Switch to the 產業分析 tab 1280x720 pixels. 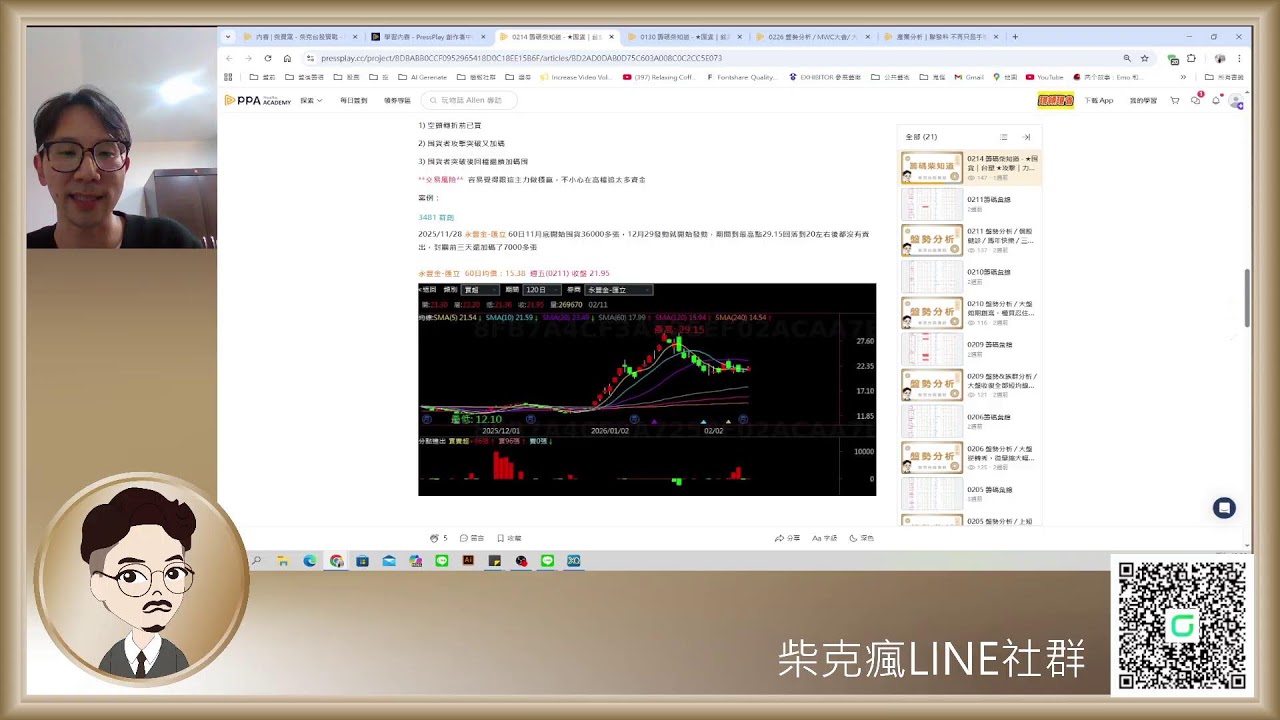click(941, 37)
